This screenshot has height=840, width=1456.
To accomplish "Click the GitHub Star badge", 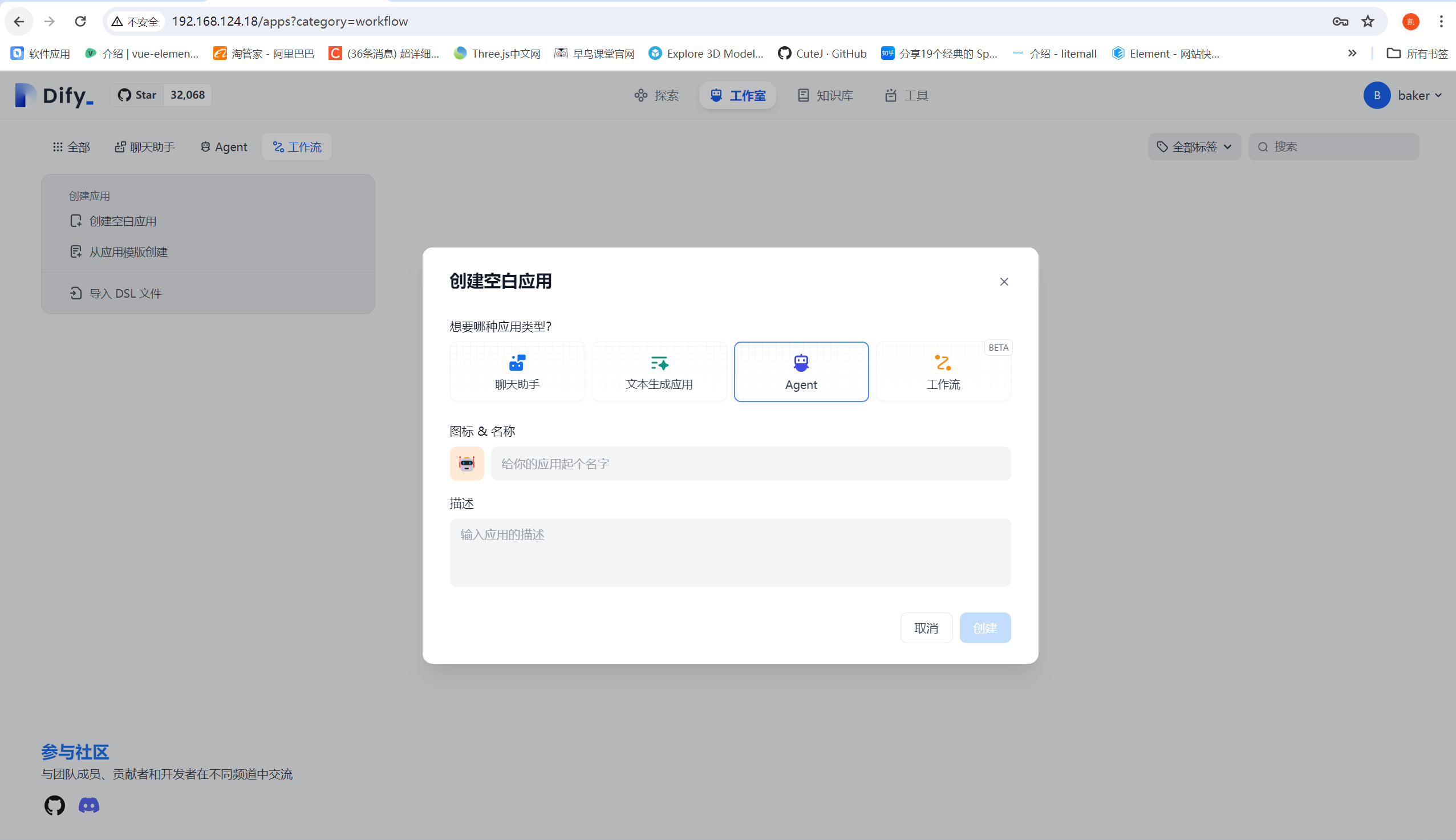I will (160, 95).
